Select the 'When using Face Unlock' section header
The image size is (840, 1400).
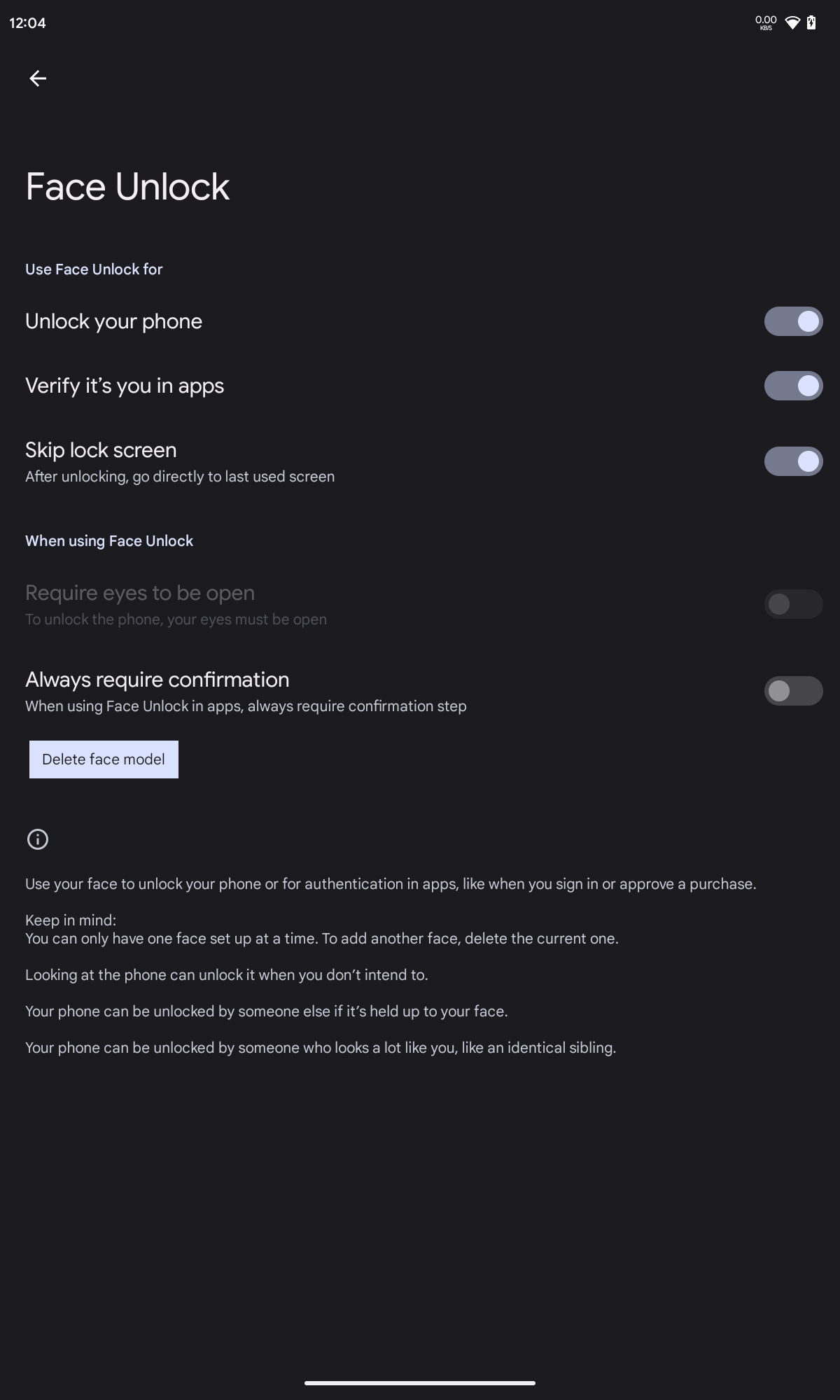tap(109, 541)
